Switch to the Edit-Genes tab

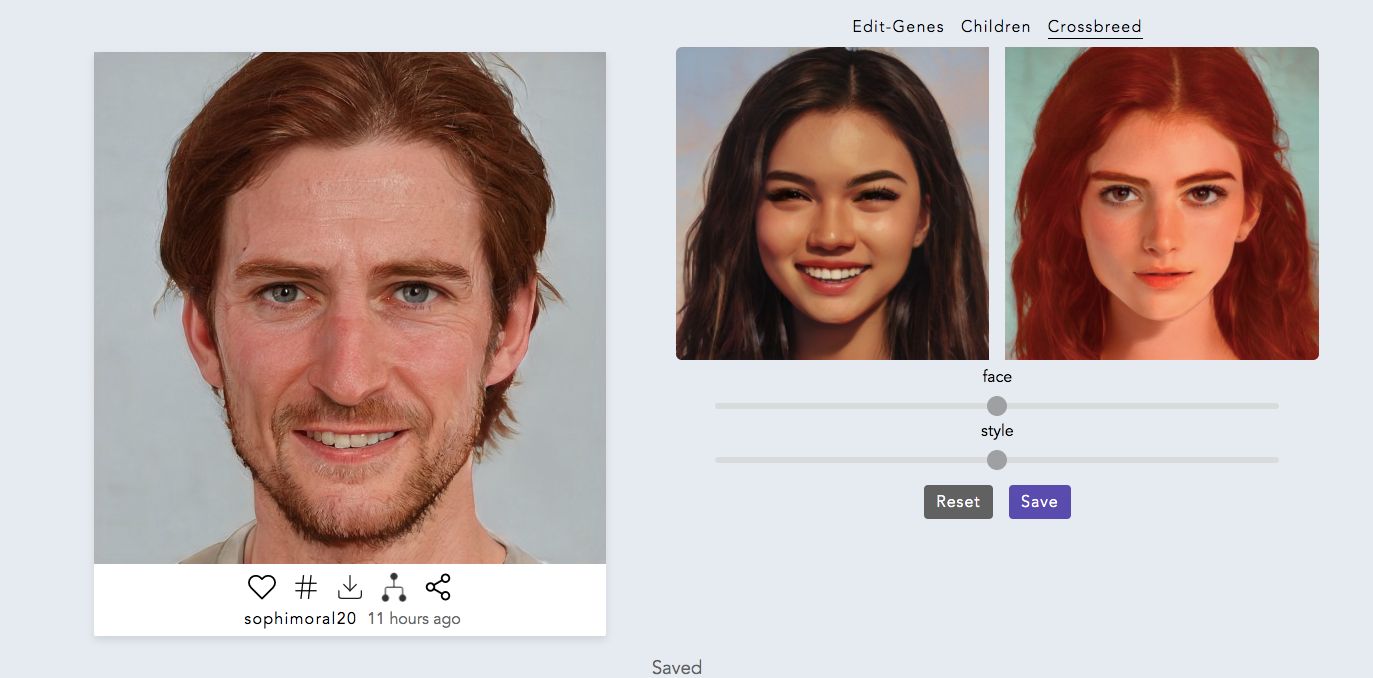click(x=897, y=27)
